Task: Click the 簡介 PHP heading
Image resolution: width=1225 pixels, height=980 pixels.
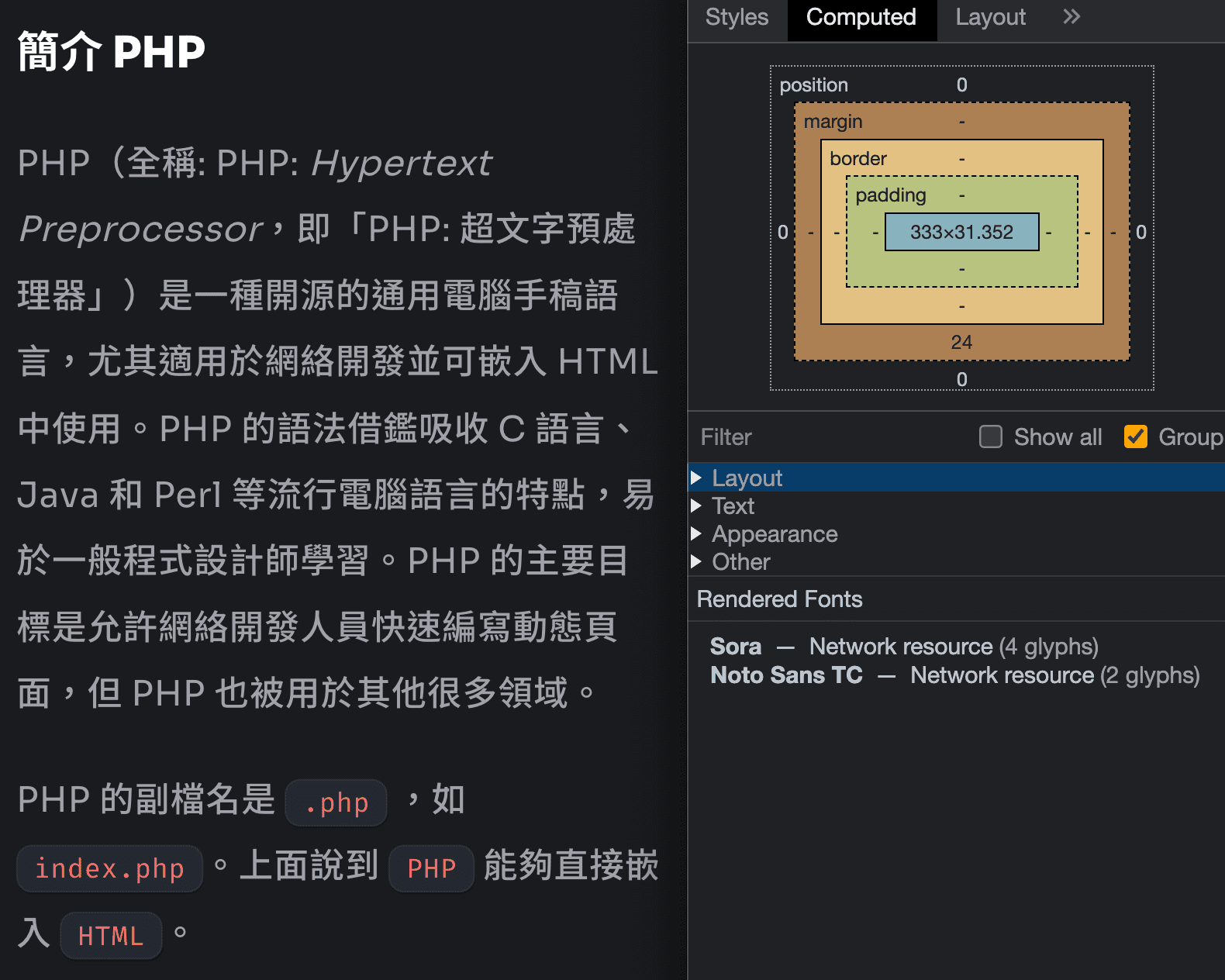Action: [x=112, y=52]
